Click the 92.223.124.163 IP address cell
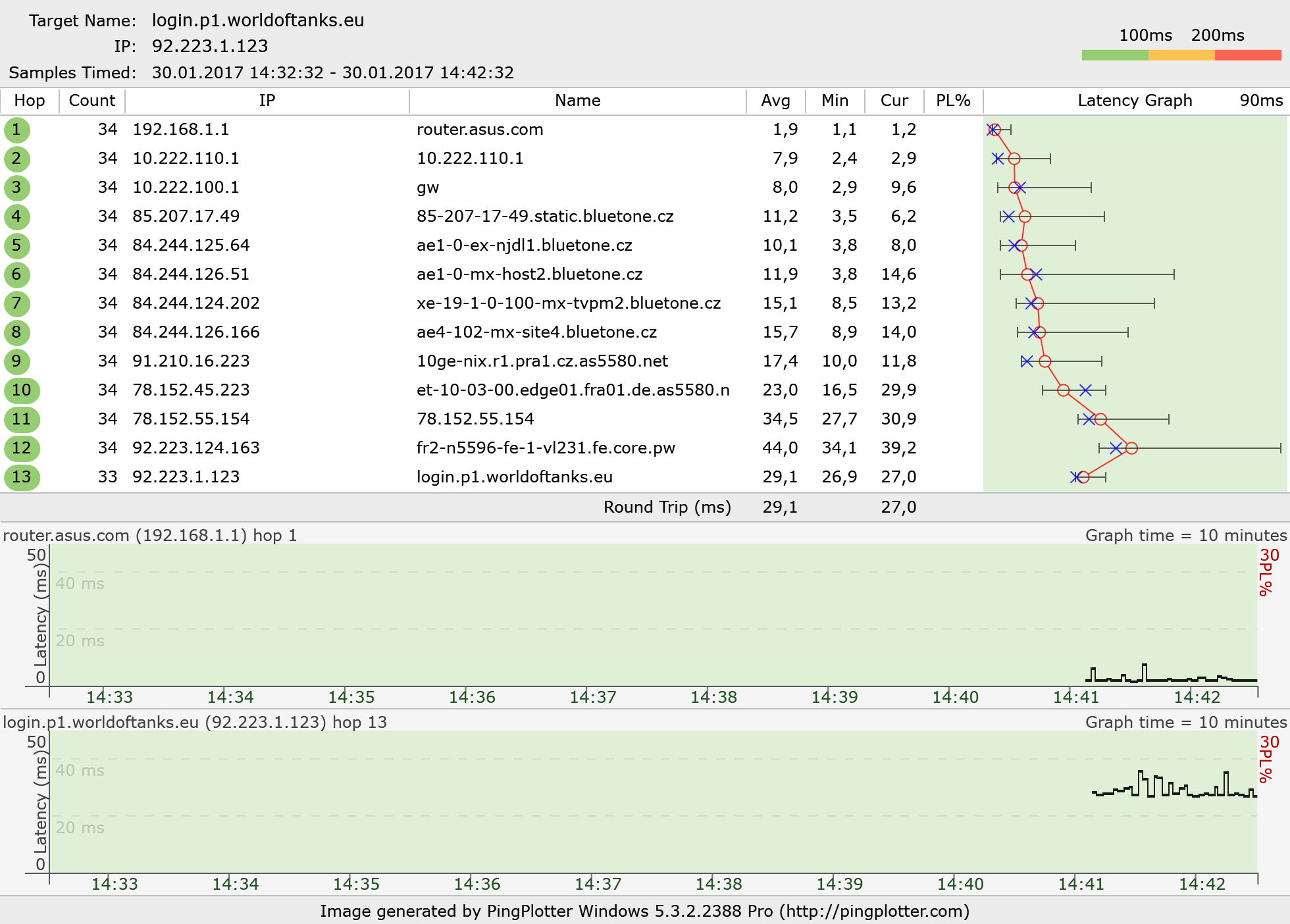The image size is (1290, 924). tap(196, 448)
